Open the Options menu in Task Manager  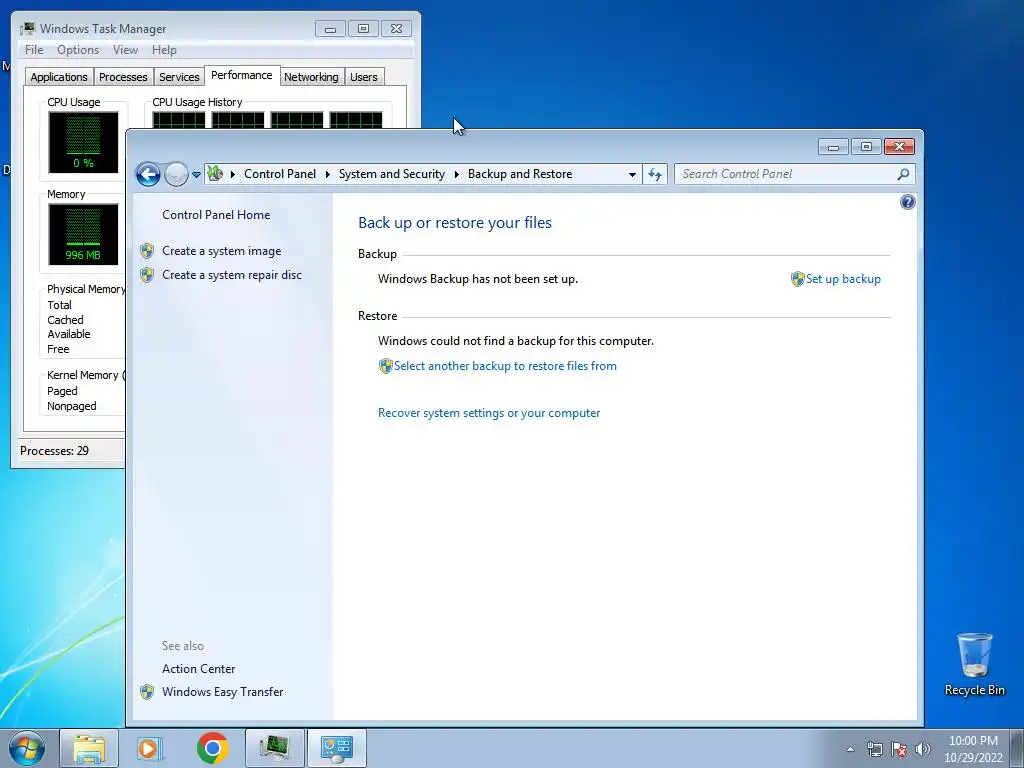coord(78,50)
